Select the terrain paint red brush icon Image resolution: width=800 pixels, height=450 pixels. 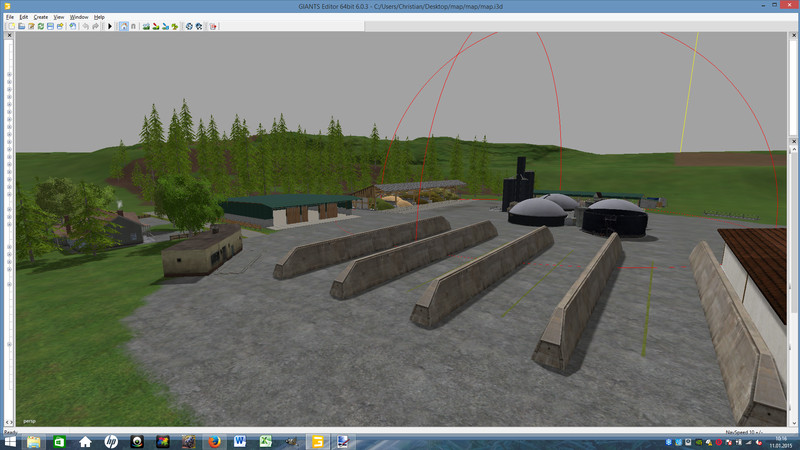(x=156, y=26)
